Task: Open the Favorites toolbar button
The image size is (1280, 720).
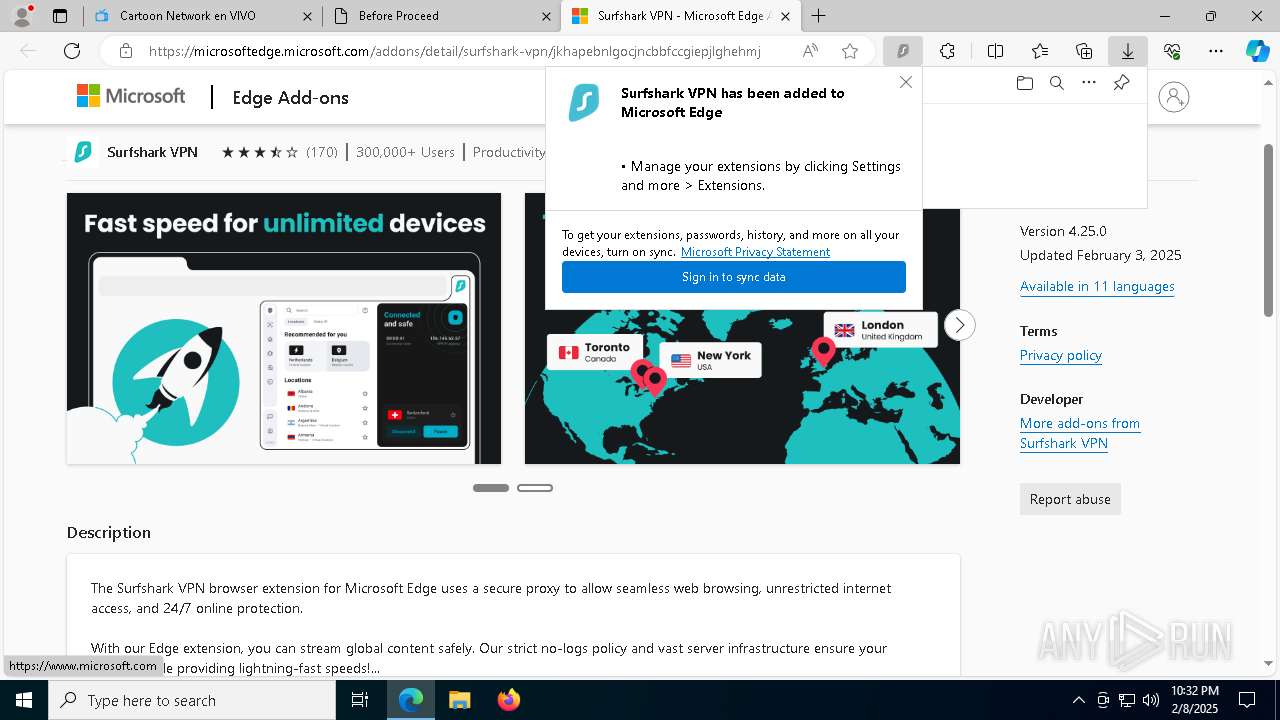Action: pyautogui.click(x=1040, y=51)
